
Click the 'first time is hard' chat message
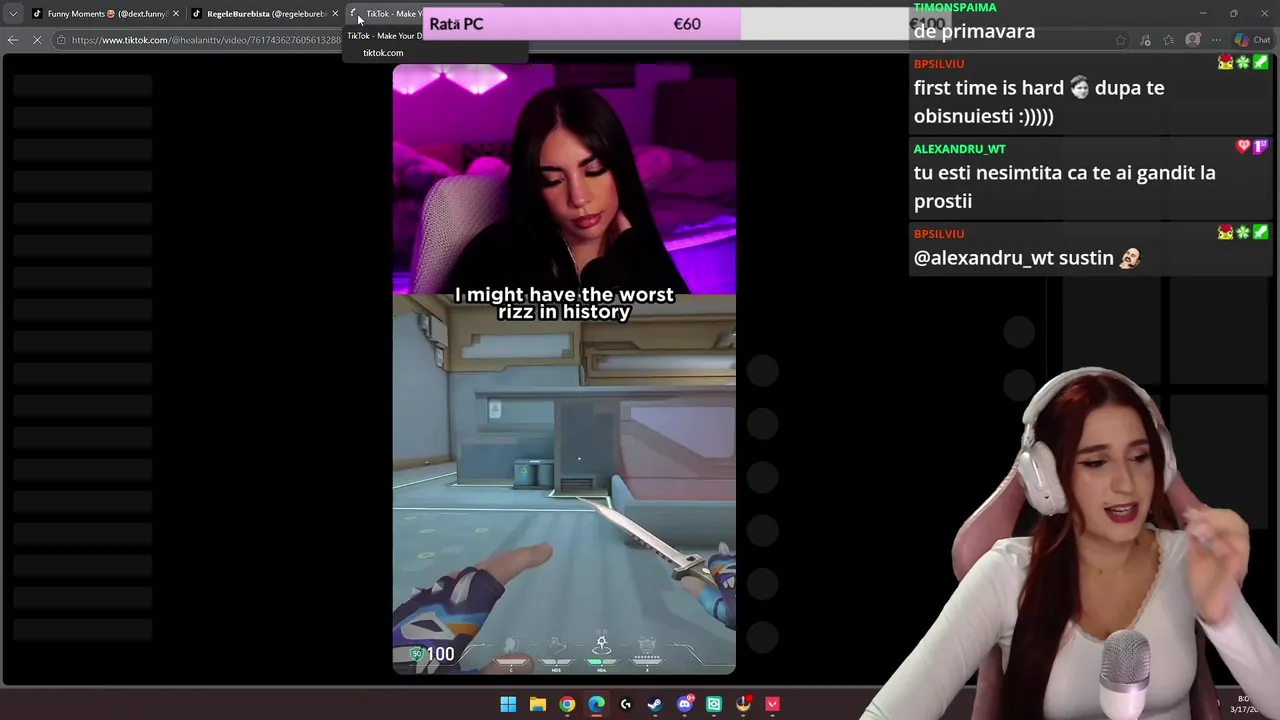(1039, 102)
